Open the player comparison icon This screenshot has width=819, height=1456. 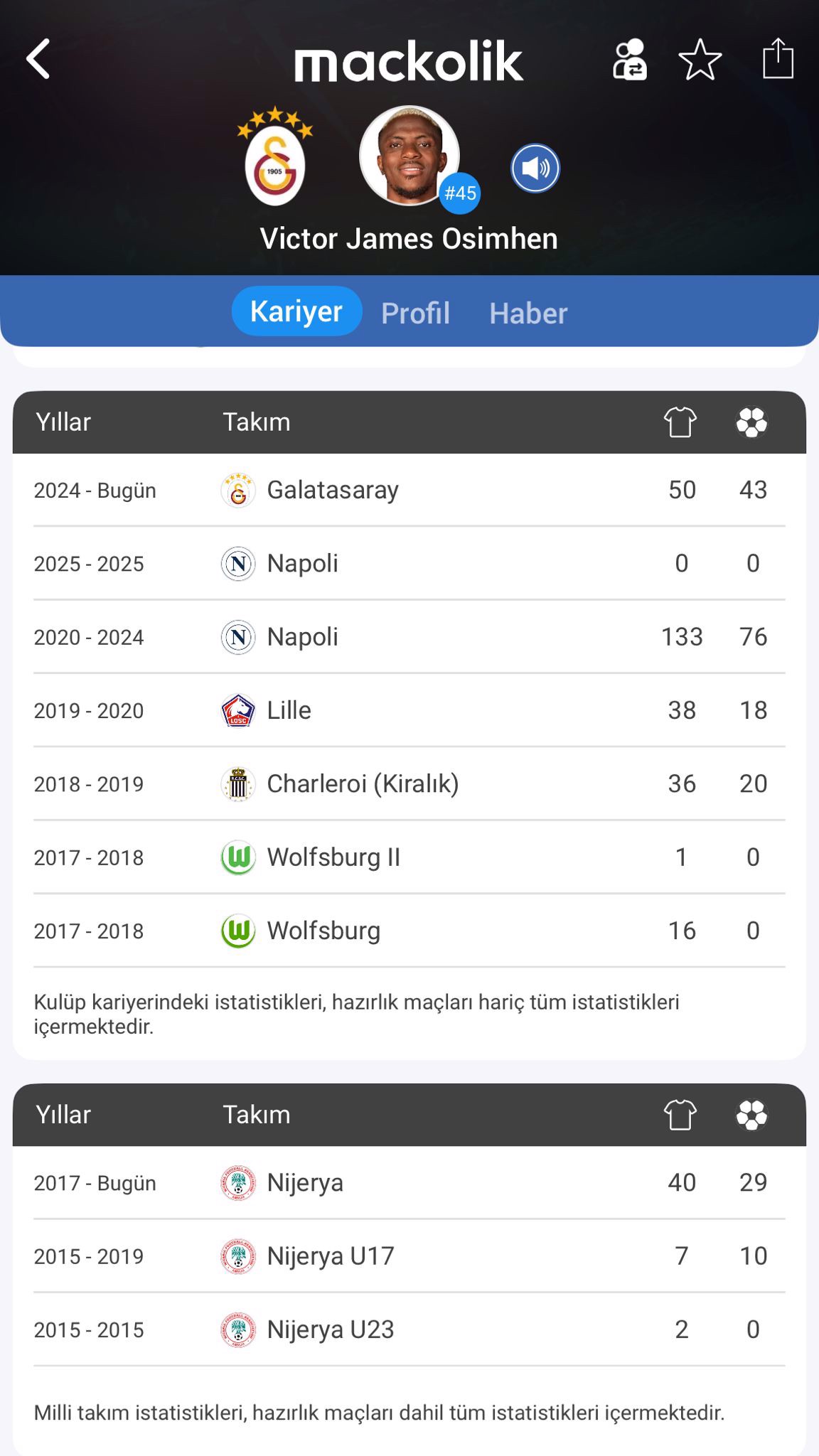(x=630, y=60)
